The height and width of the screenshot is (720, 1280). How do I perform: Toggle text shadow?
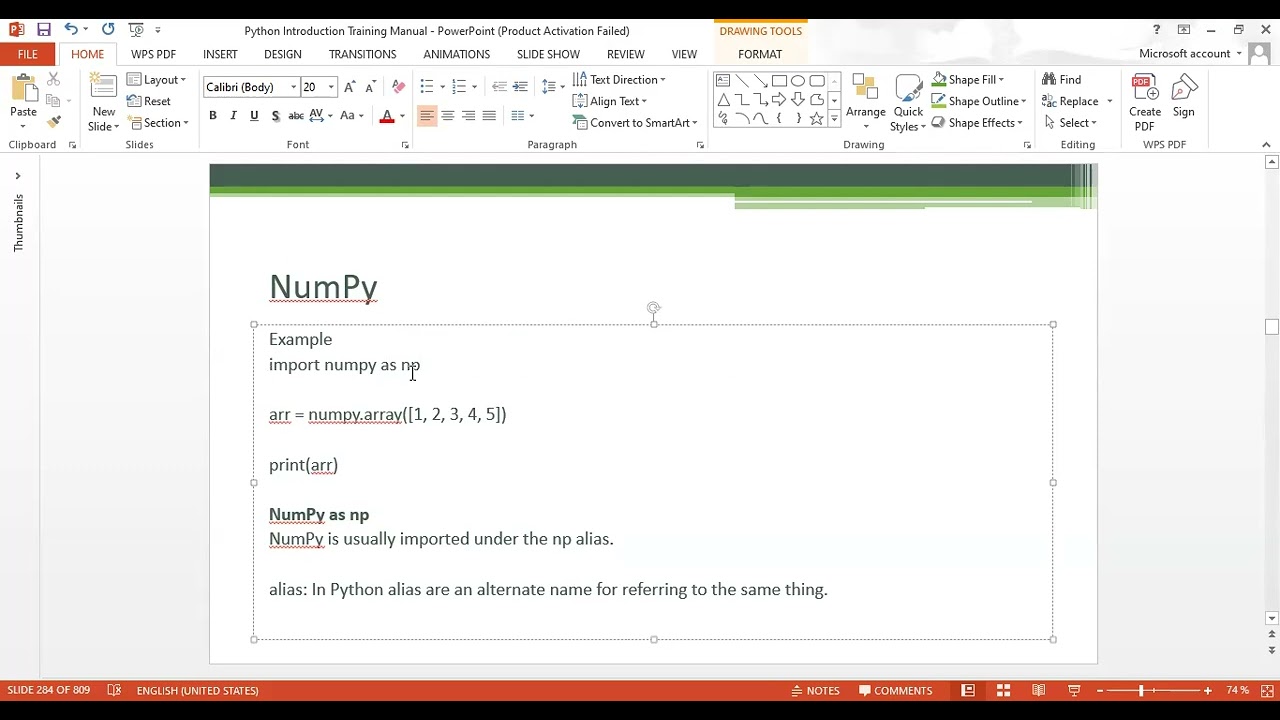coord(275,116)
